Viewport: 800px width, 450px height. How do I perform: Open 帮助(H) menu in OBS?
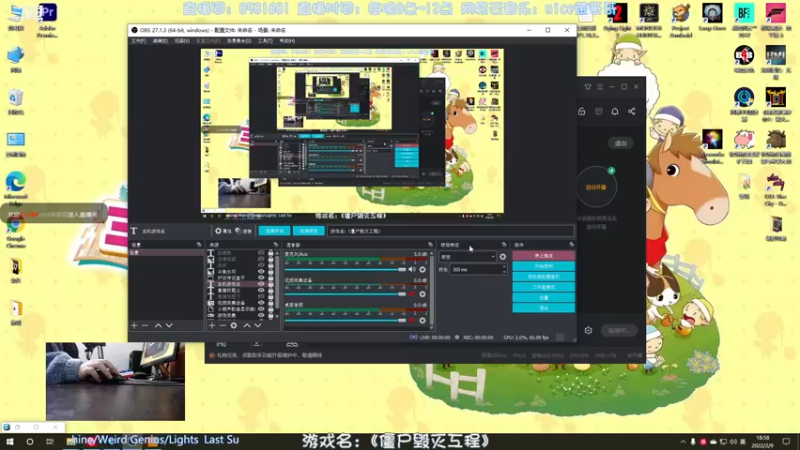click(x=287, y=41)
